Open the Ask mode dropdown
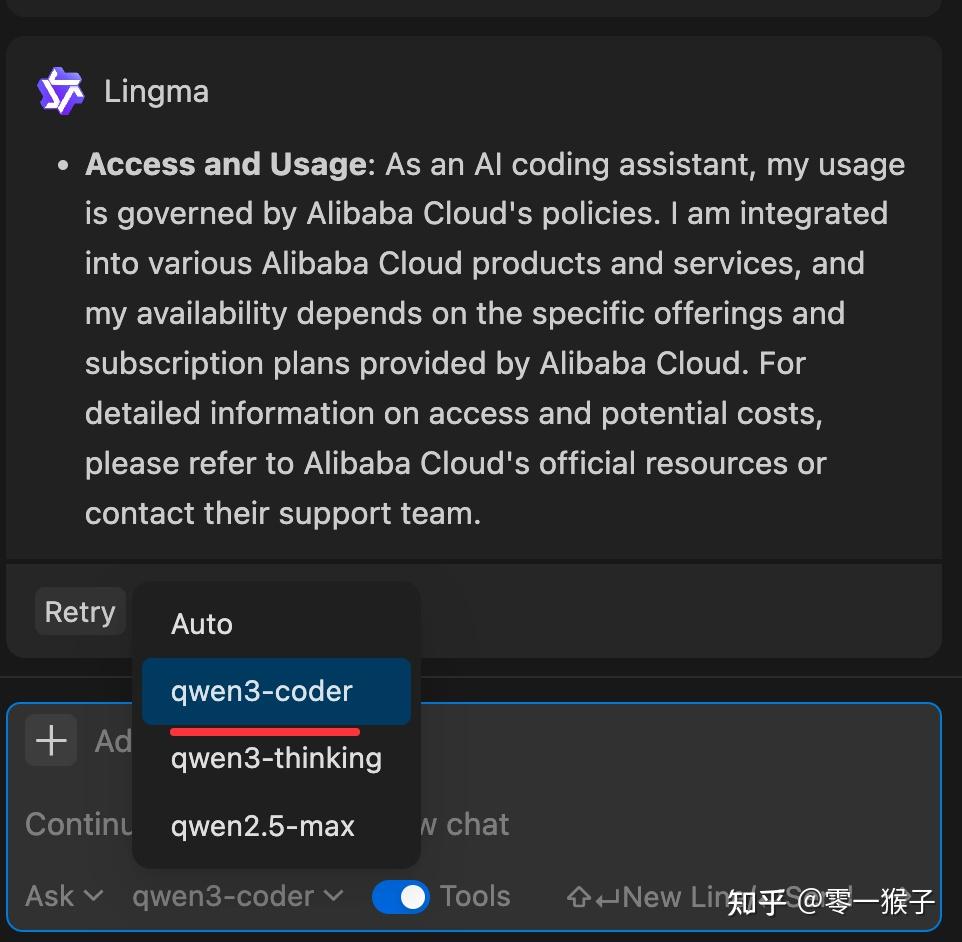962x942 pixels. 64,897
